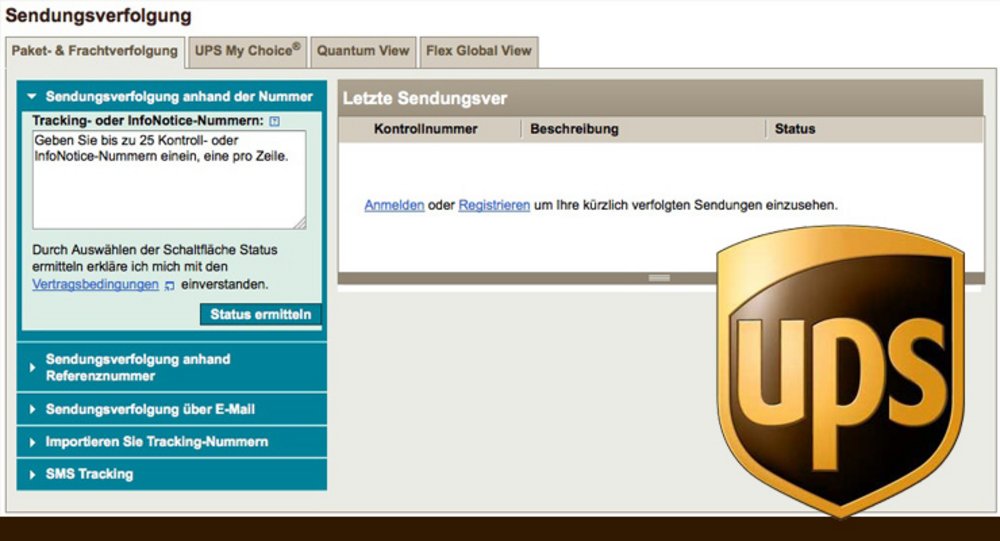Open the Quantum View tab
Image resolution: width=1000 pixels, height=541 pixels.
coord(363,51)
